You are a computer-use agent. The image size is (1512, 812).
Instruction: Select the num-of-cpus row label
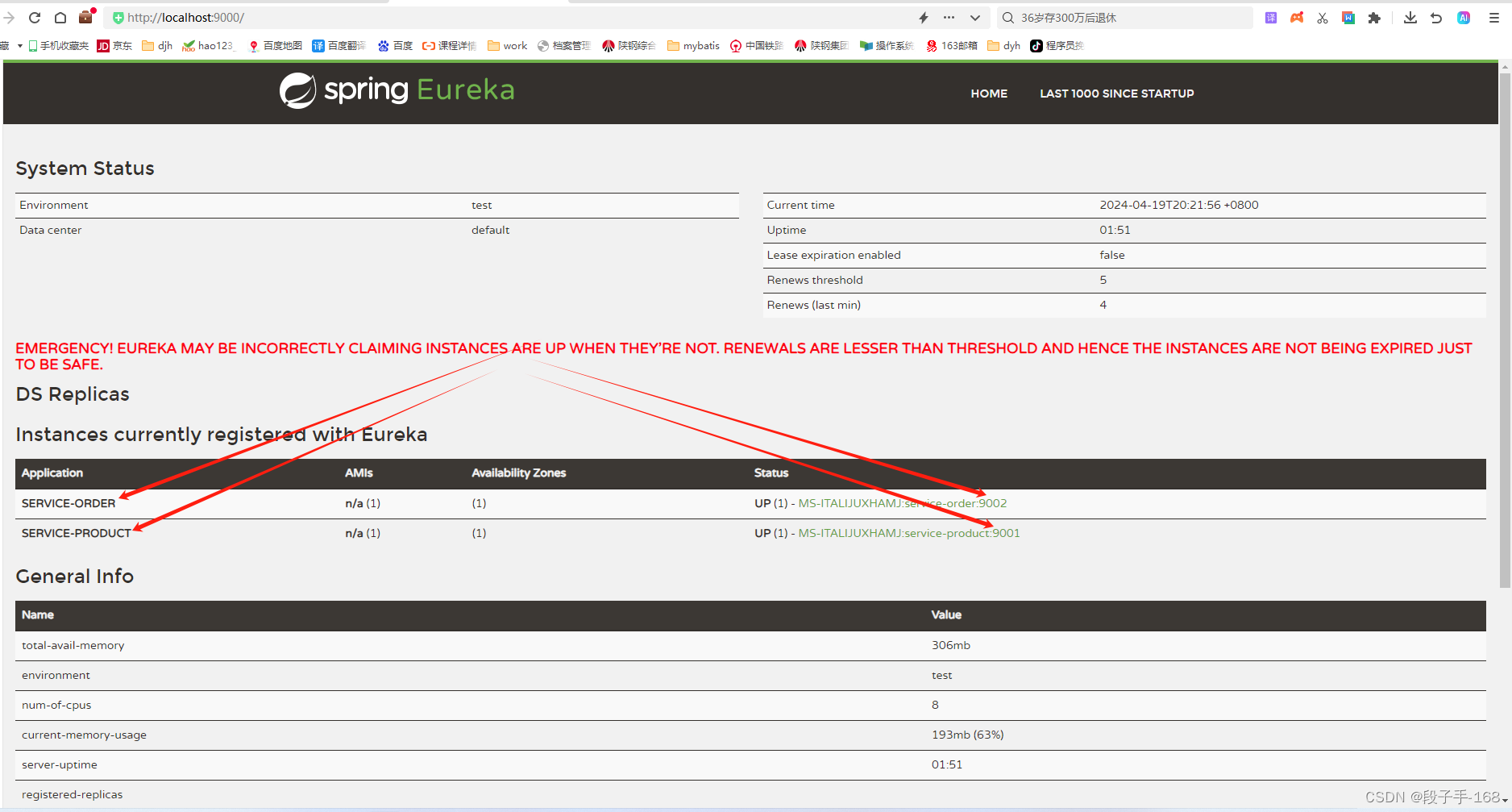click(x=56, y=705)
